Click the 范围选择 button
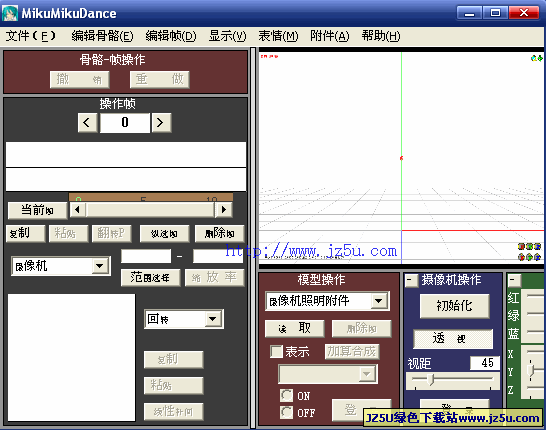The image size is (546, 430). [x=150, y=277]
